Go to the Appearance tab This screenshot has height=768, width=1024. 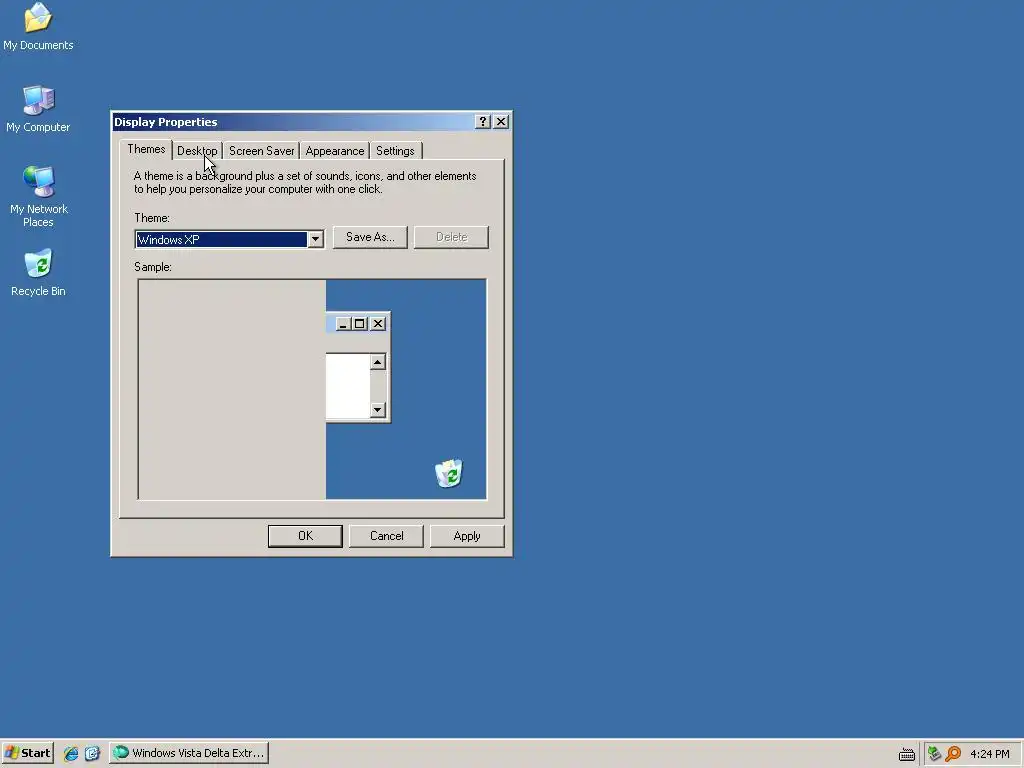coord(334,151)
